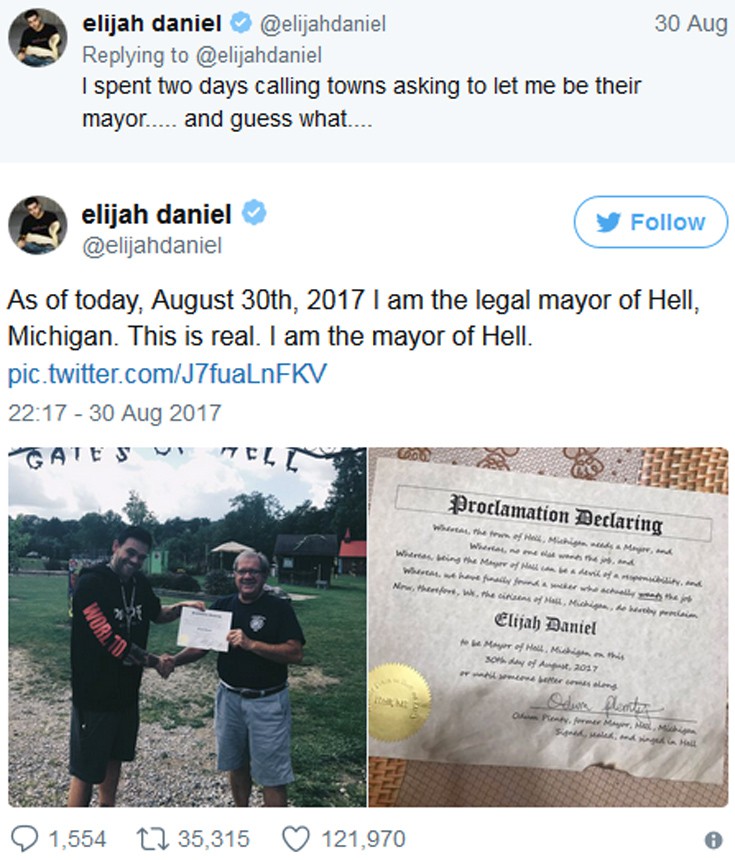Click the @elijahdaniel handle in top tweet header

pos(323,24)
